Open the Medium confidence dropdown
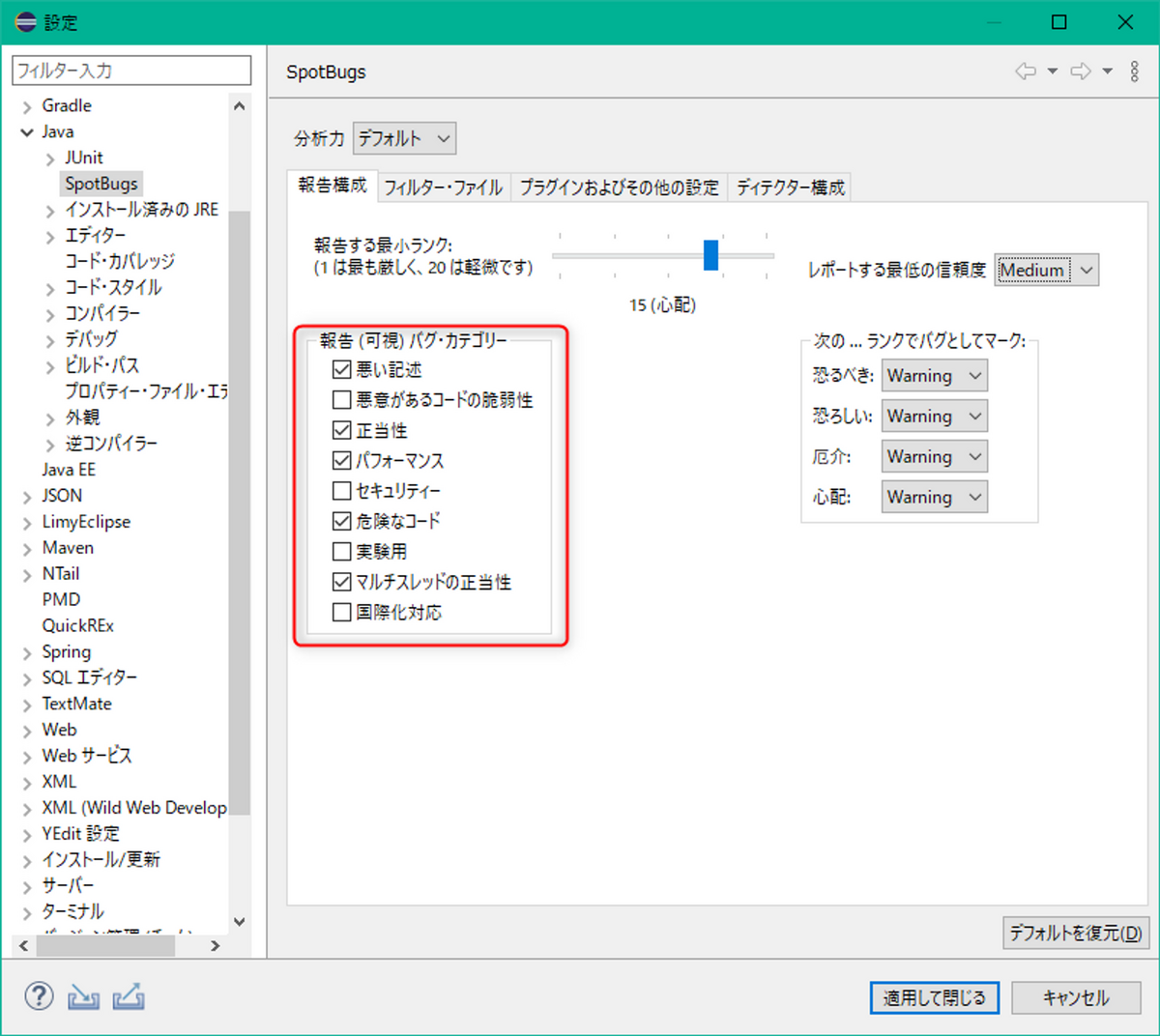 click(1046, 271)
